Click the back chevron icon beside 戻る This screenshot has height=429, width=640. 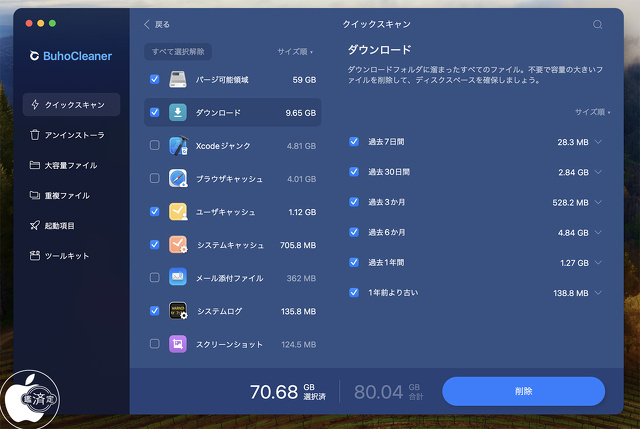click(147, 24)
